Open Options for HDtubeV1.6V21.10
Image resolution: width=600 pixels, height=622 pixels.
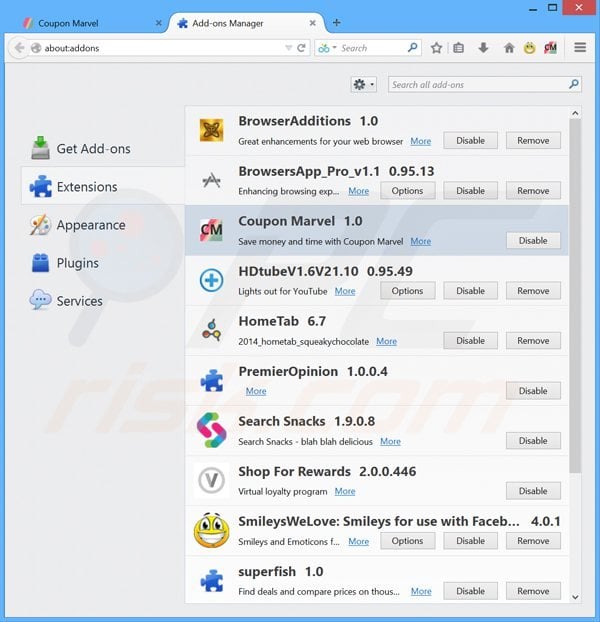[x=407, y=291]
